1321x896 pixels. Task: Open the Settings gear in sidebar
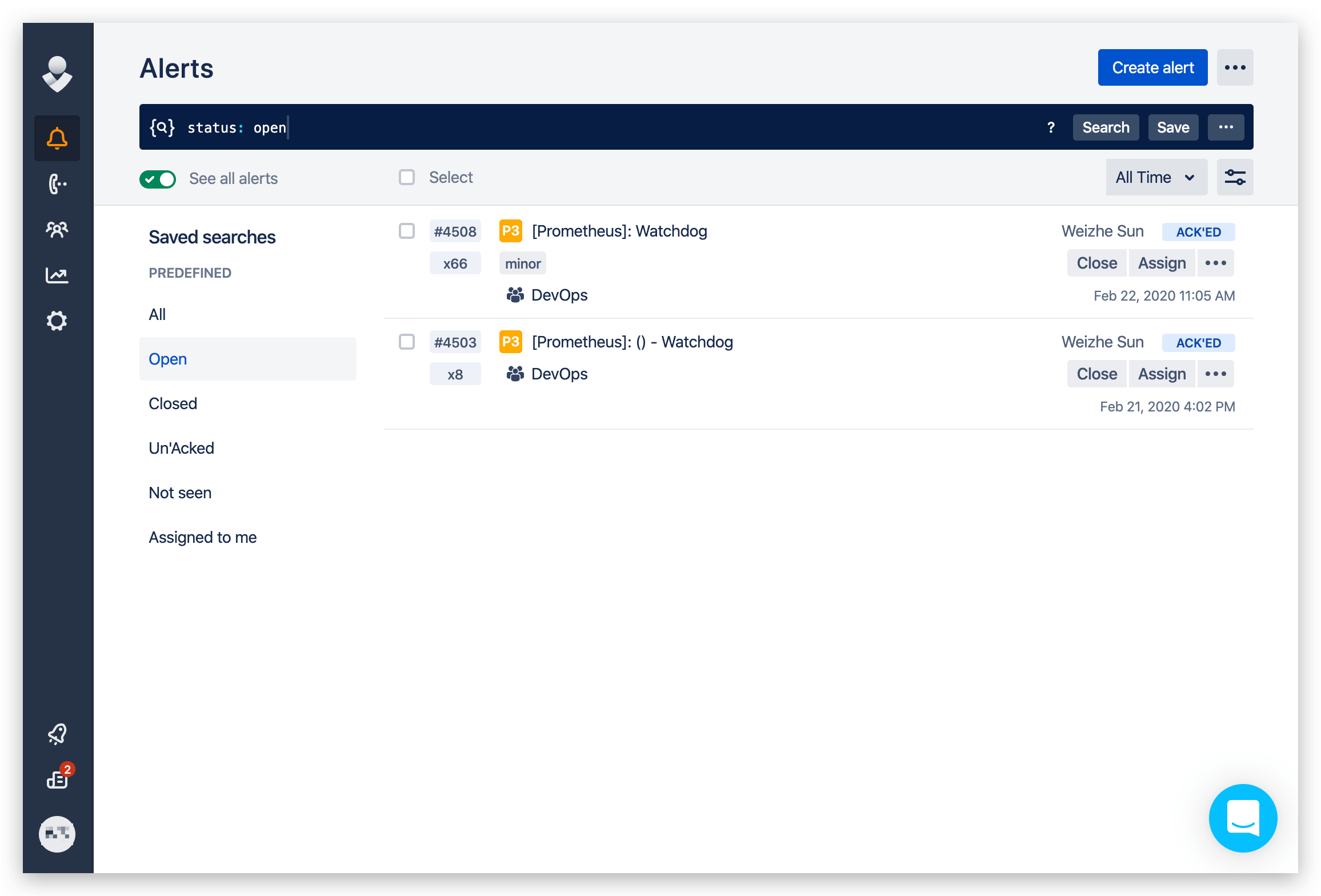57,321
